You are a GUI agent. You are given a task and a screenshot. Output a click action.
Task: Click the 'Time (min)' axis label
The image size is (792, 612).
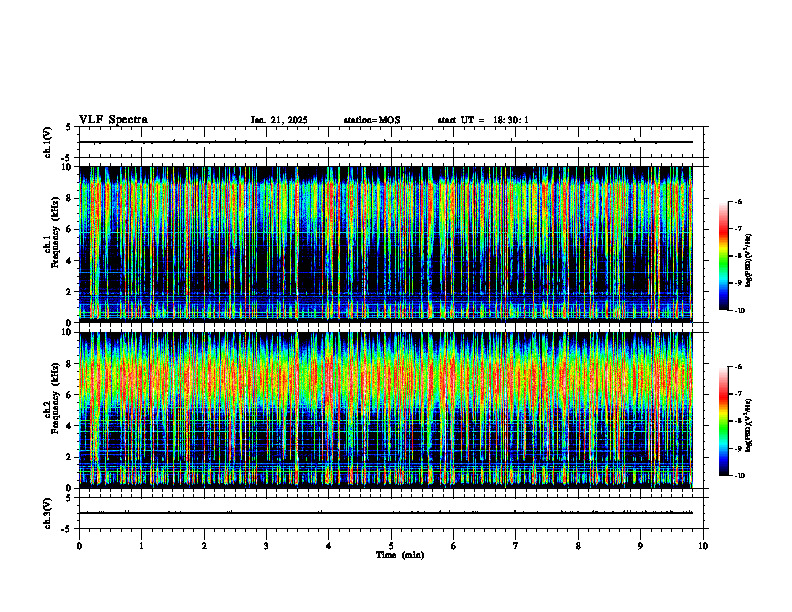400,555
